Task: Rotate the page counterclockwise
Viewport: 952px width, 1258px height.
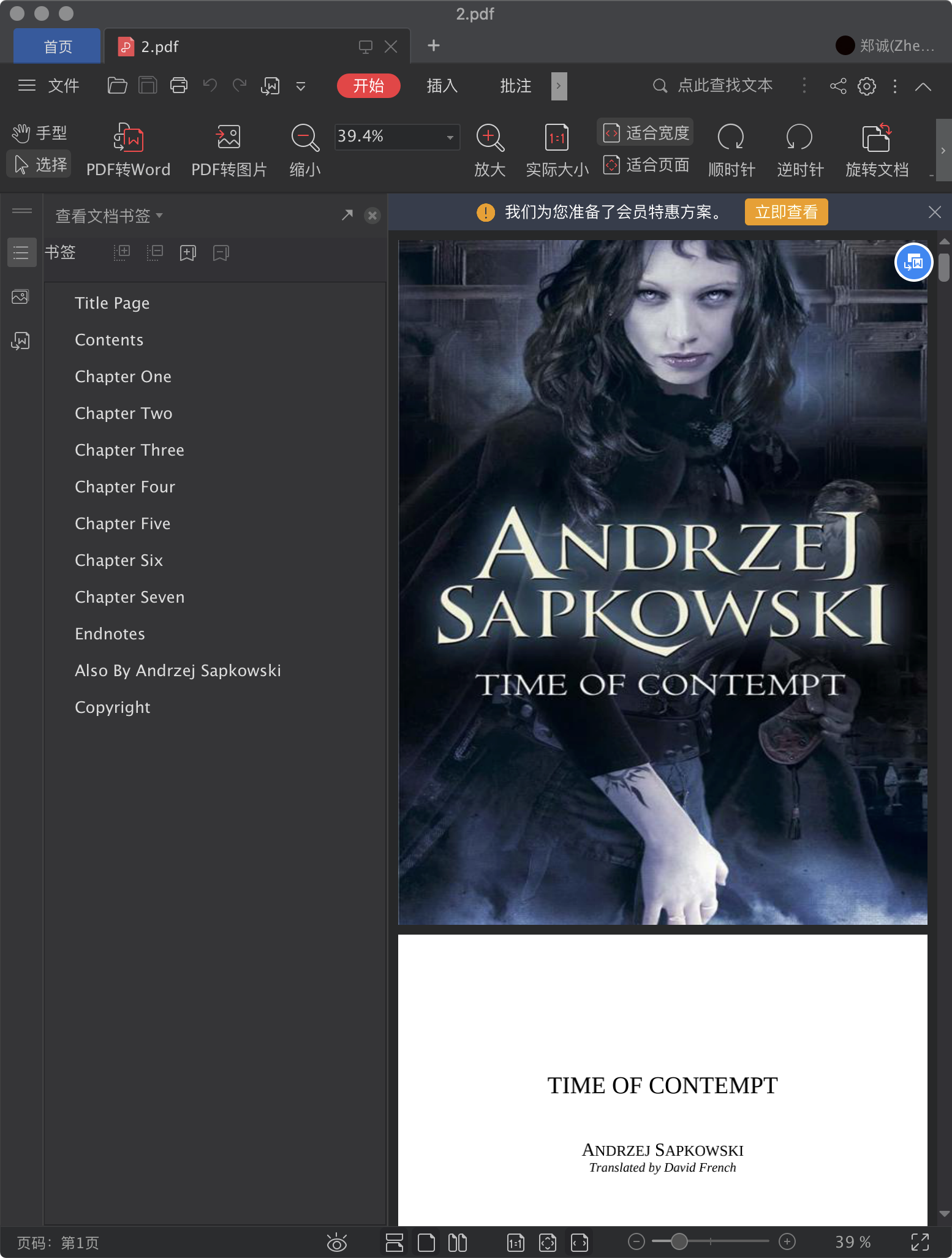Action: [799, 138]
